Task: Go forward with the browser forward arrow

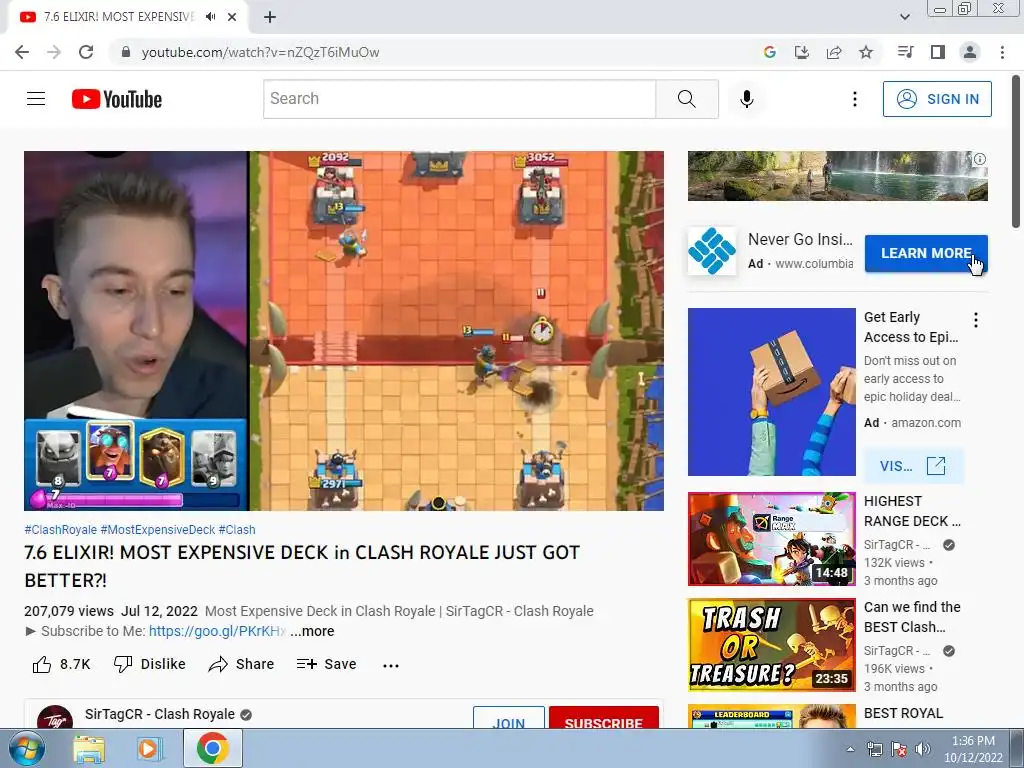Action: [54, 52]
